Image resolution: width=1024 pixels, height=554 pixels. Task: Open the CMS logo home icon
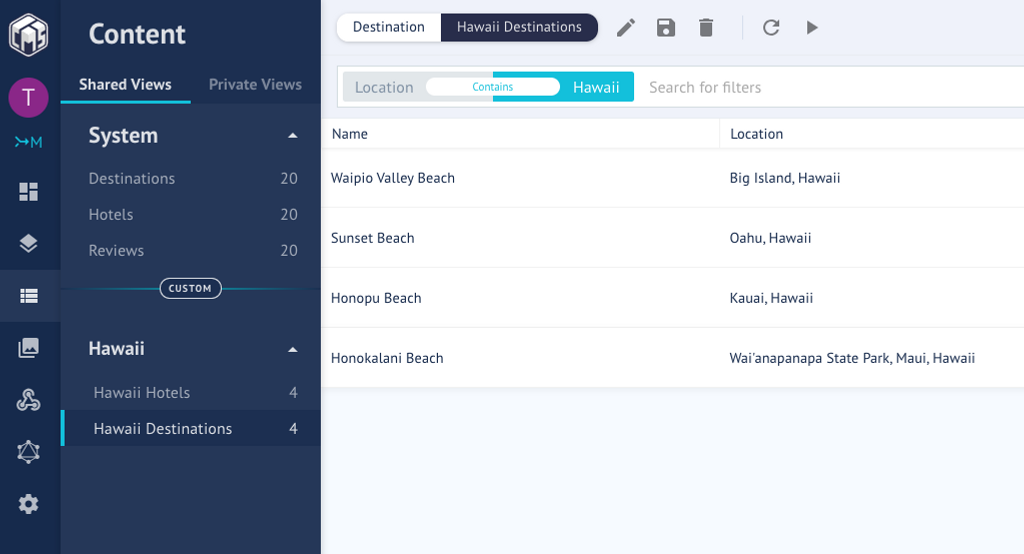28,34
